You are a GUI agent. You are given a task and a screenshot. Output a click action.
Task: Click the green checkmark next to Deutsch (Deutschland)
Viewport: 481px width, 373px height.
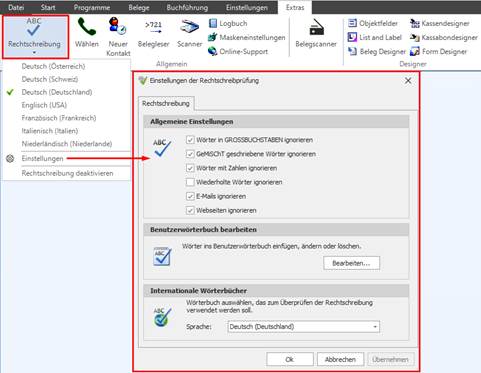coord(10,92)
